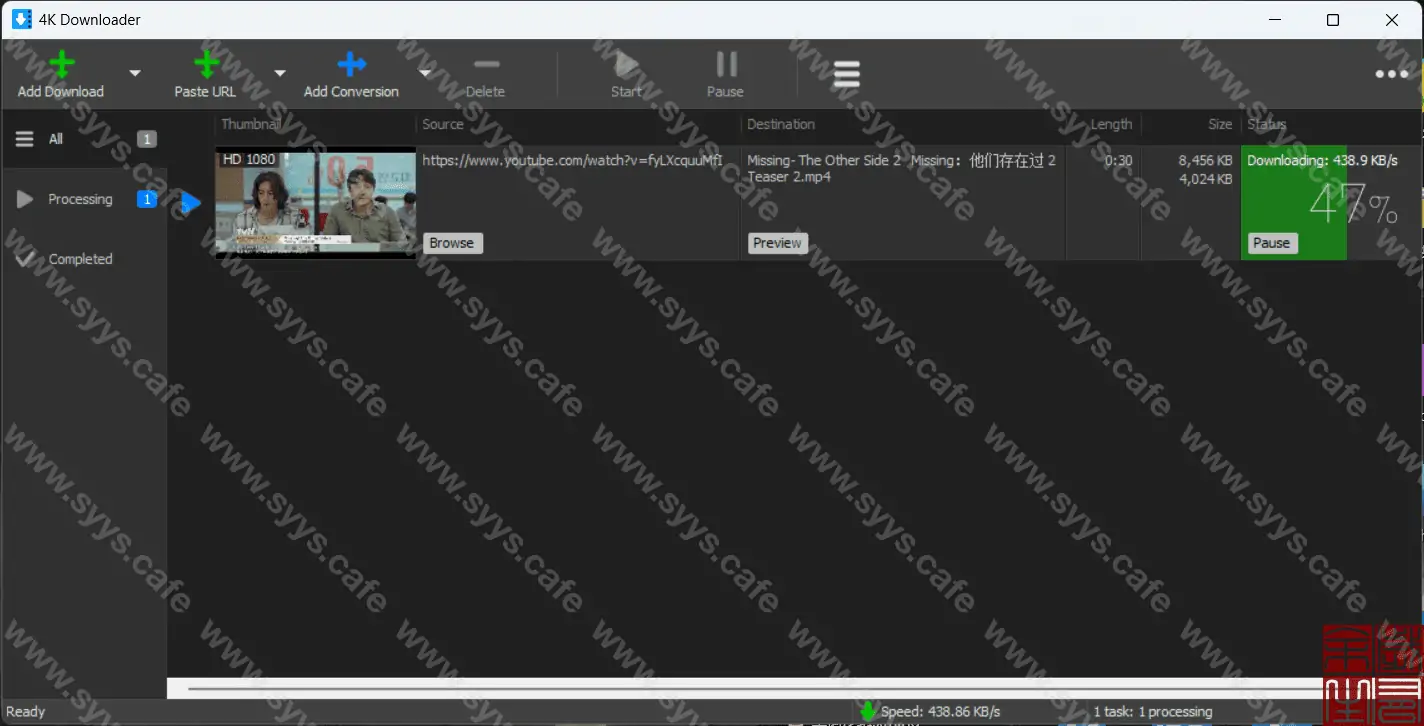Expand the Paste URL dropdown arrow
Image resolution: width=1424 pixels, height=726 pixels.
tap(280, 73)
